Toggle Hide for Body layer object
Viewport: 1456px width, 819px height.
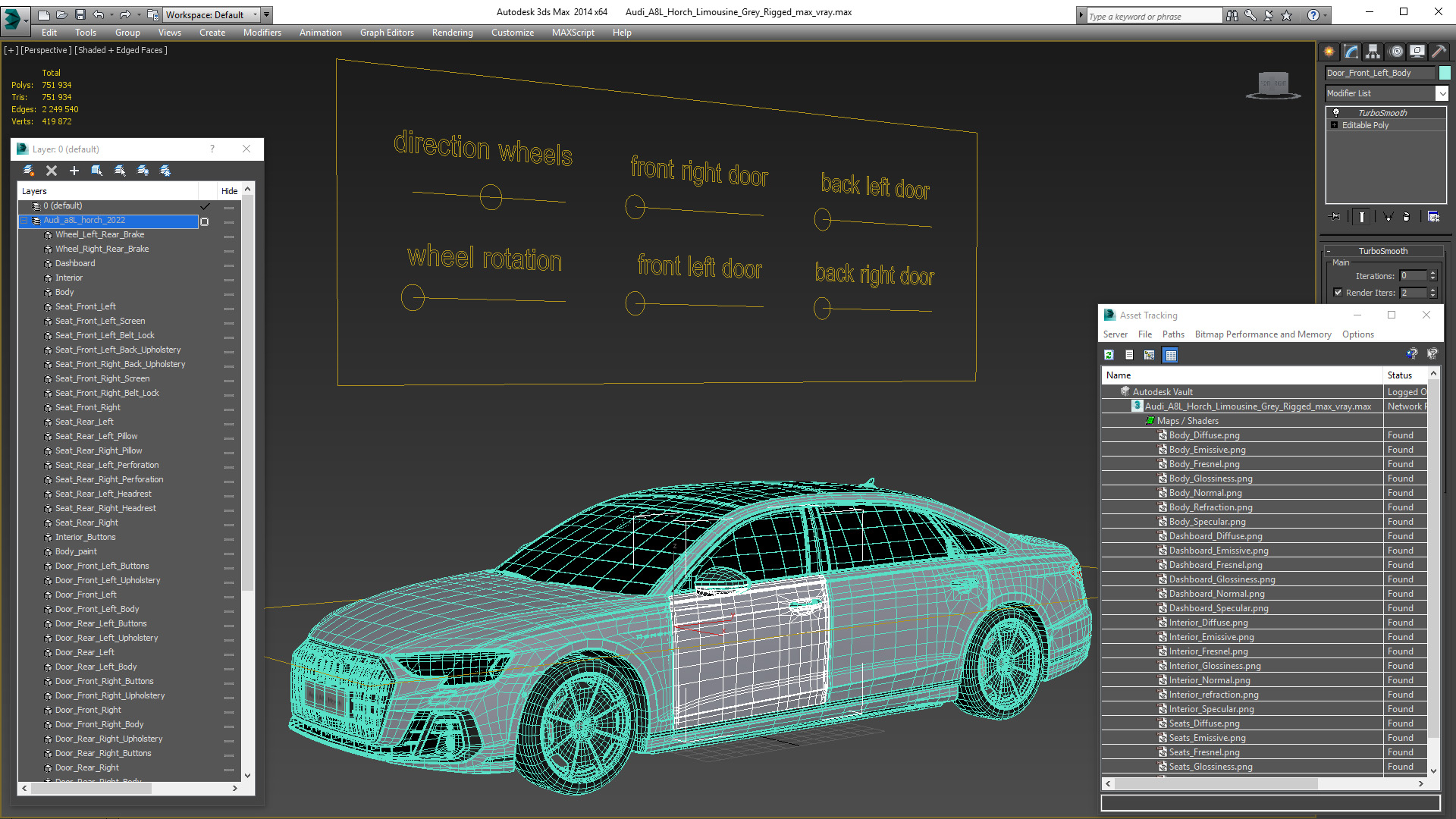[x=229, y=293]
